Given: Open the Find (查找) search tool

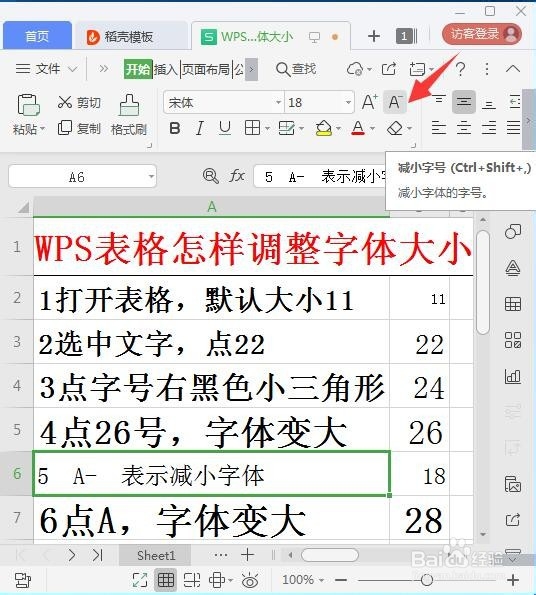Looking at the screenshot, I should (x=296, y=69).
